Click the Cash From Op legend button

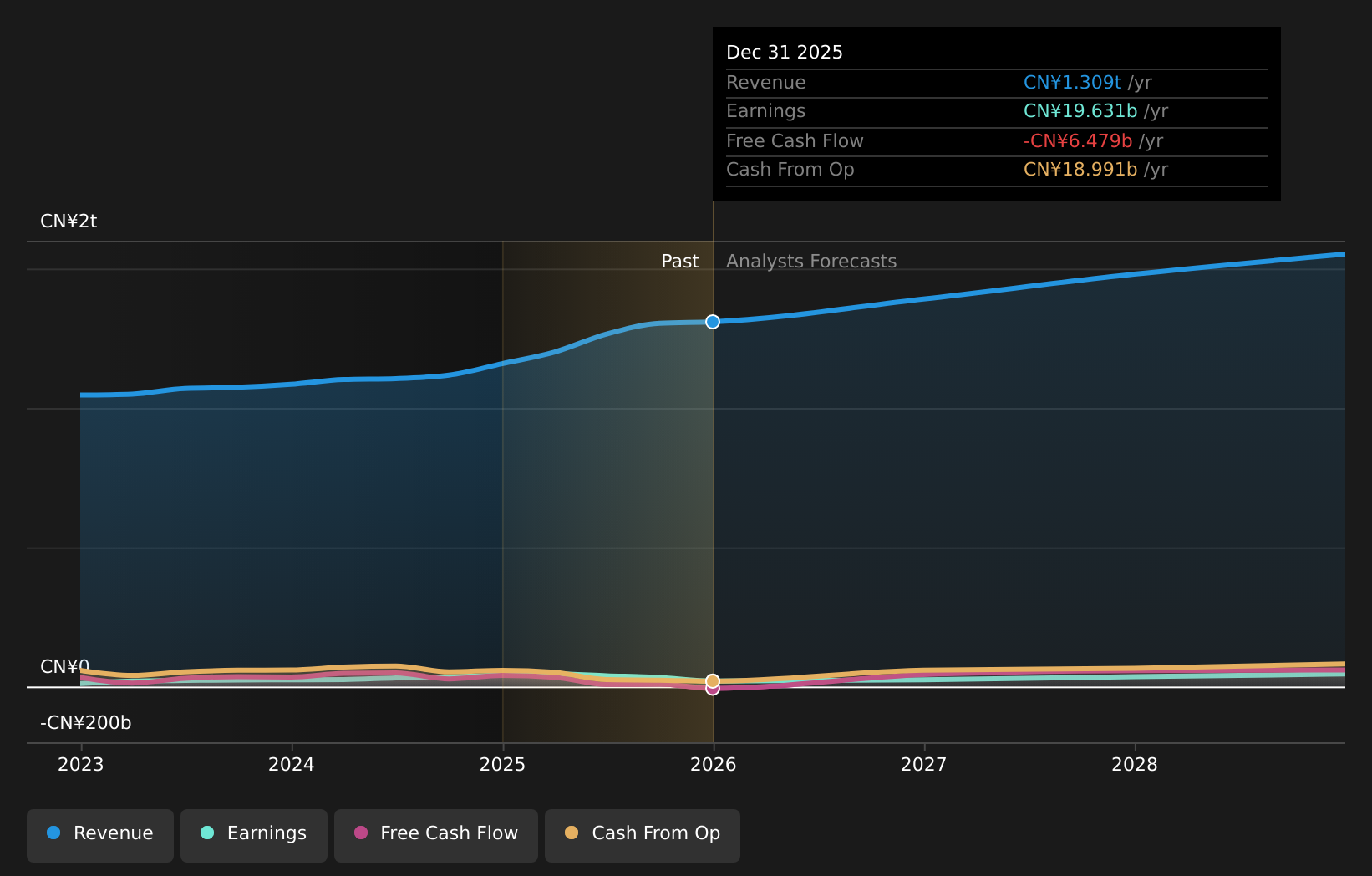(x=643, y=833)
